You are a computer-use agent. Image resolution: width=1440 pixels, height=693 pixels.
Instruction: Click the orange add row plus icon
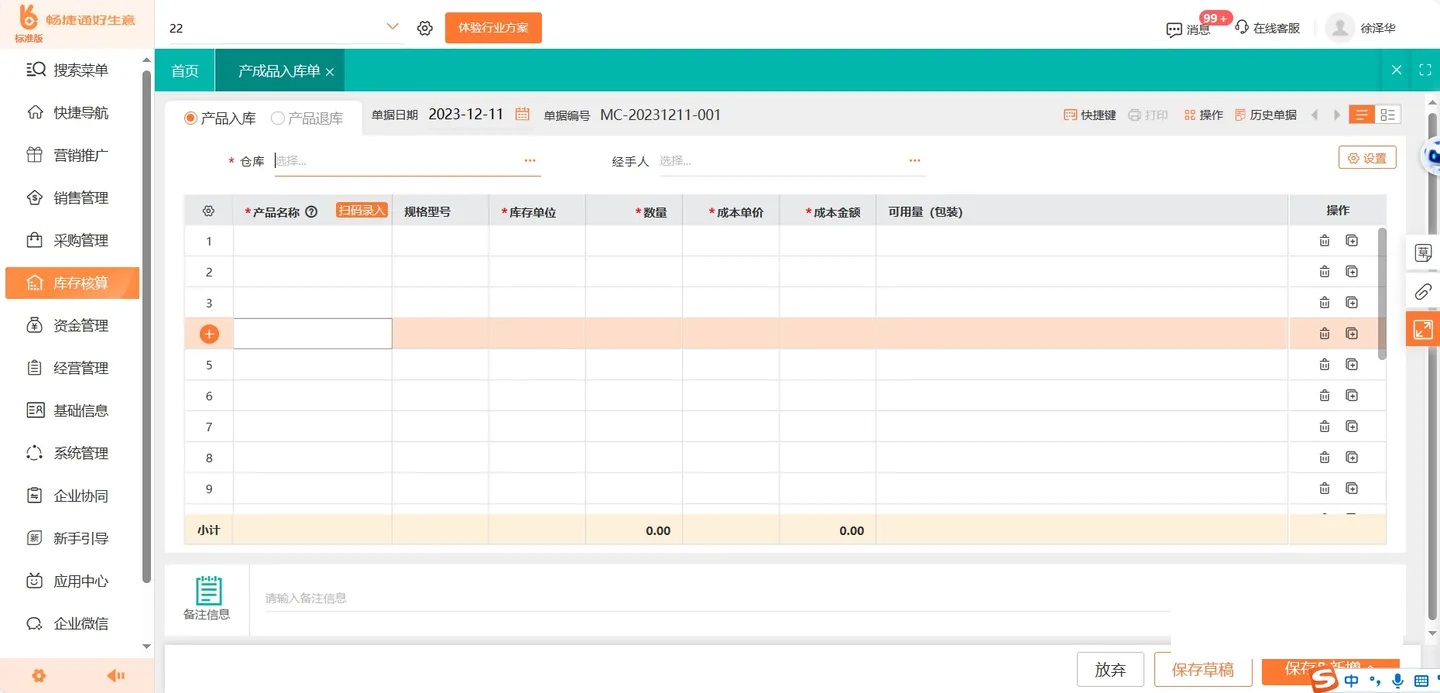pos(209,334)
